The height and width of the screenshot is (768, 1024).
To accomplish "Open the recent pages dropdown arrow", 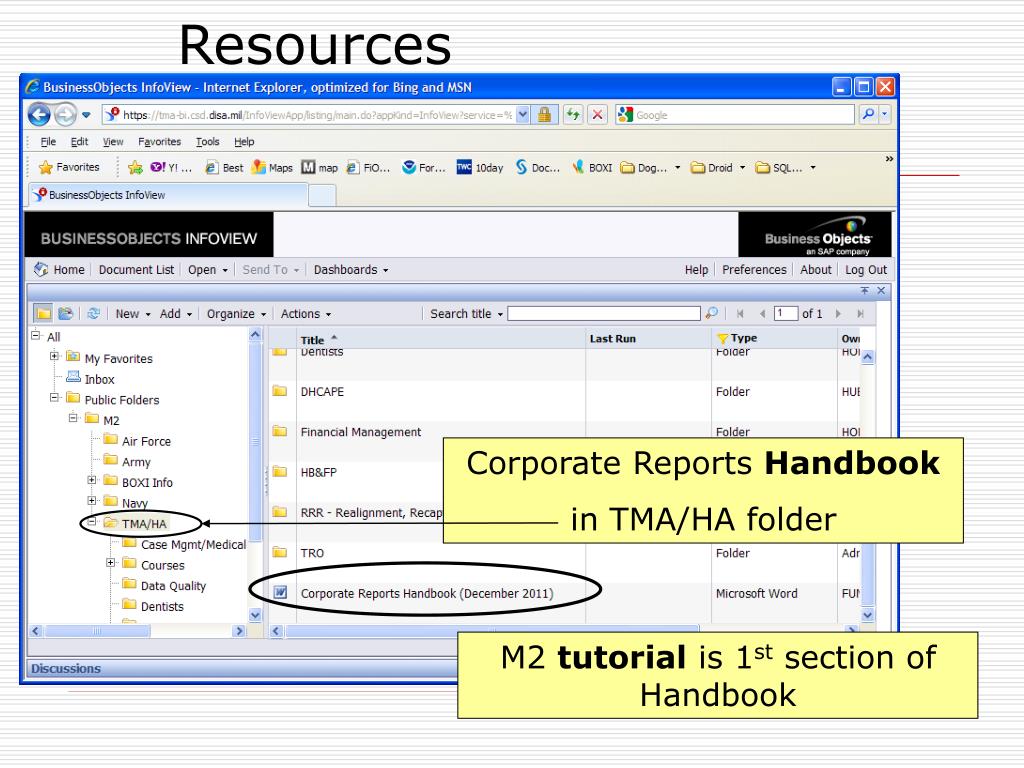I will tap(86, 116).
